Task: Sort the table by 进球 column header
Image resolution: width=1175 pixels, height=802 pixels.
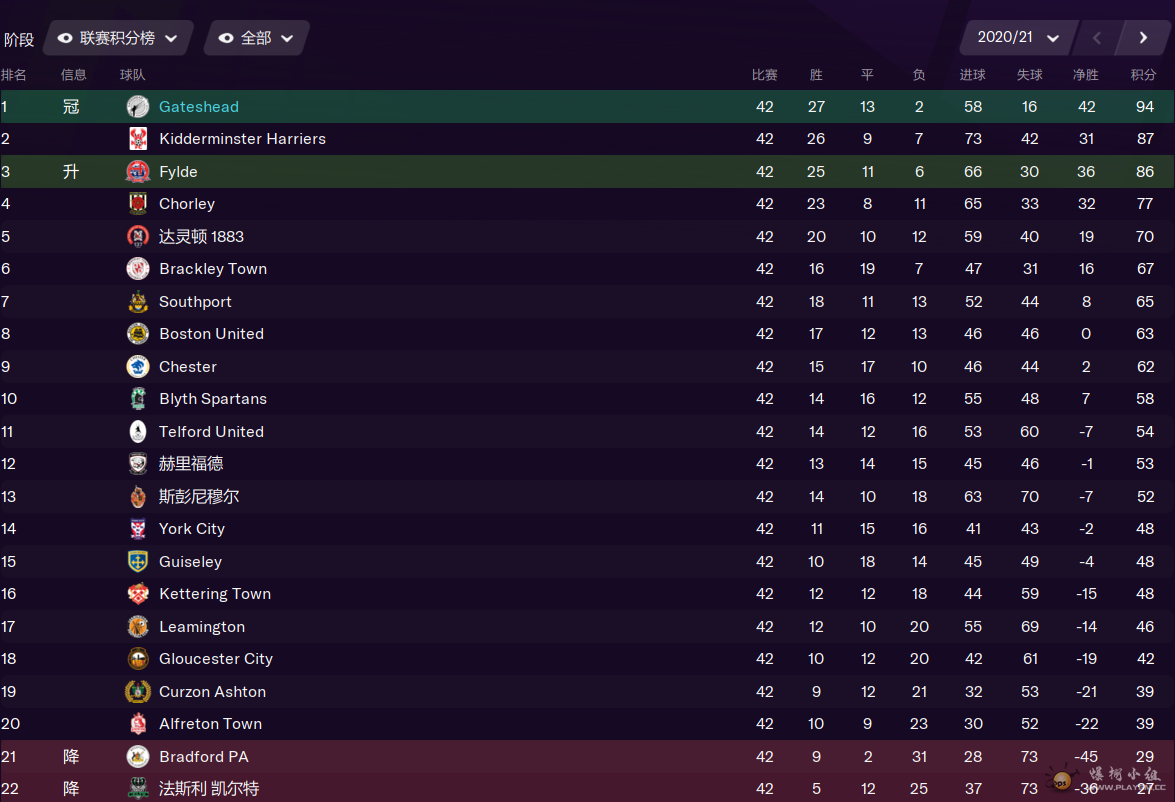Action: (x=973, y=75)
